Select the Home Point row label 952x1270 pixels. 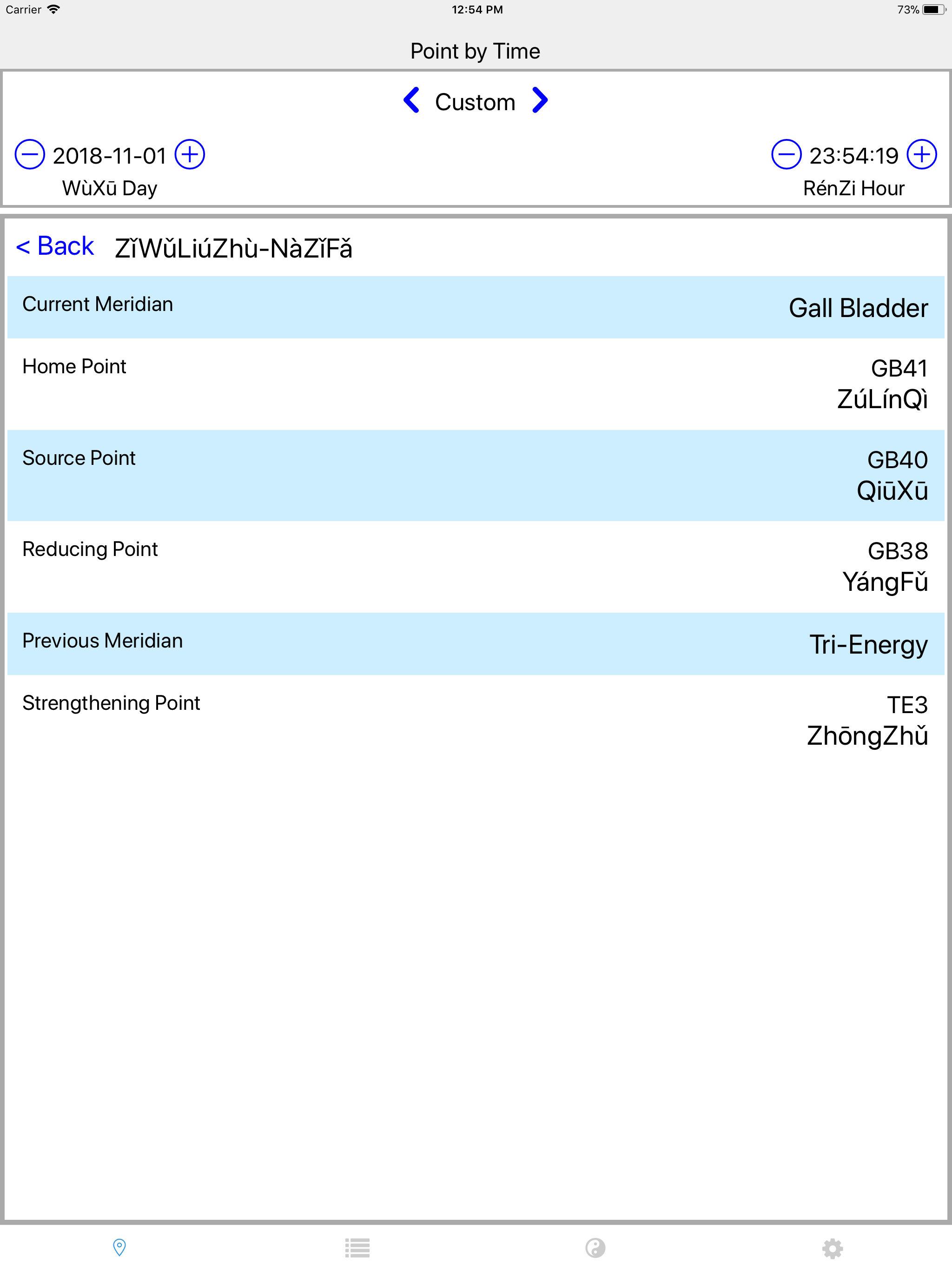74,366
